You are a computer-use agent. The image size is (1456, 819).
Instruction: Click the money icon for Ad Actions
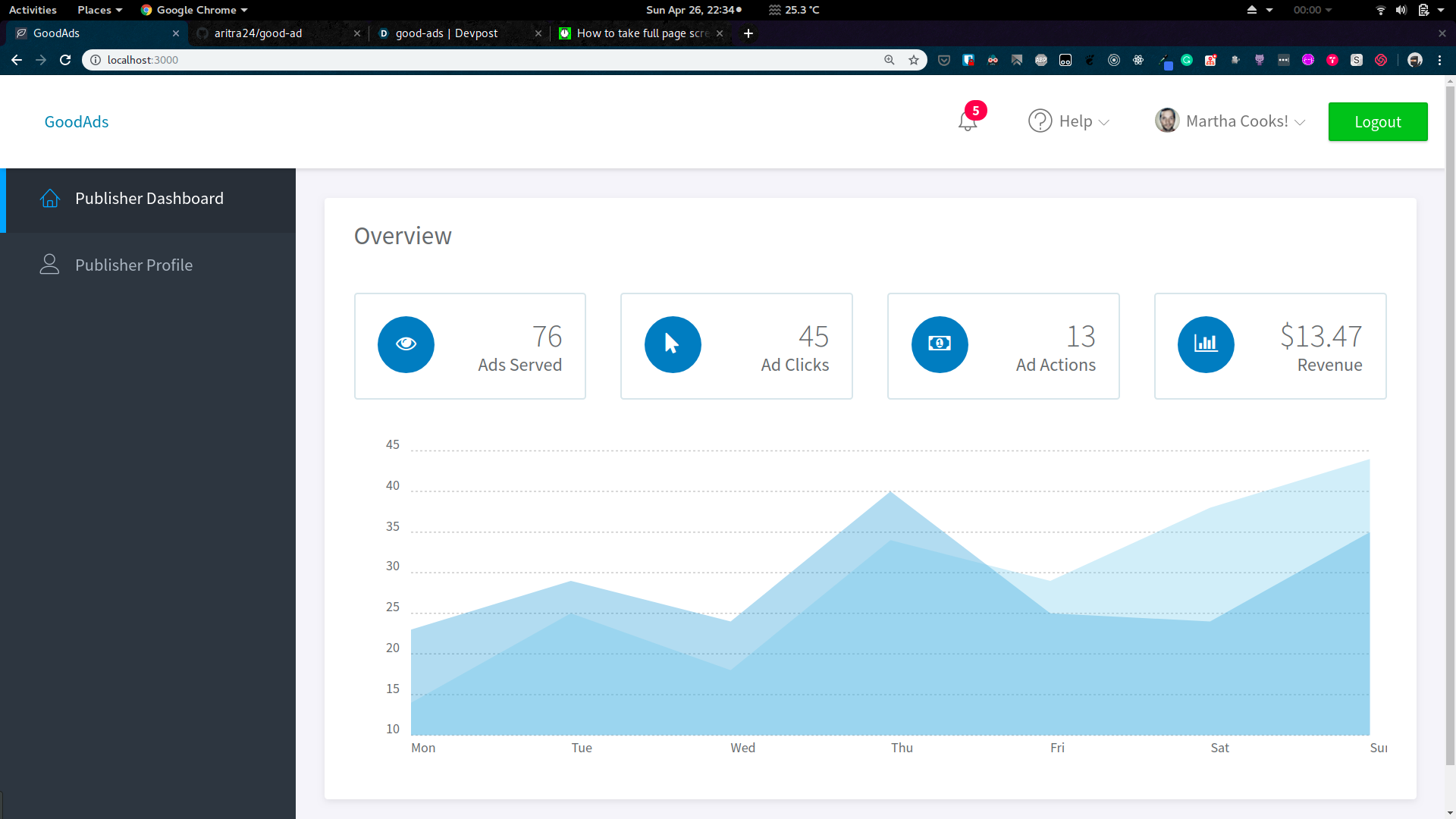pyautogui.click(x=940, y=344)
